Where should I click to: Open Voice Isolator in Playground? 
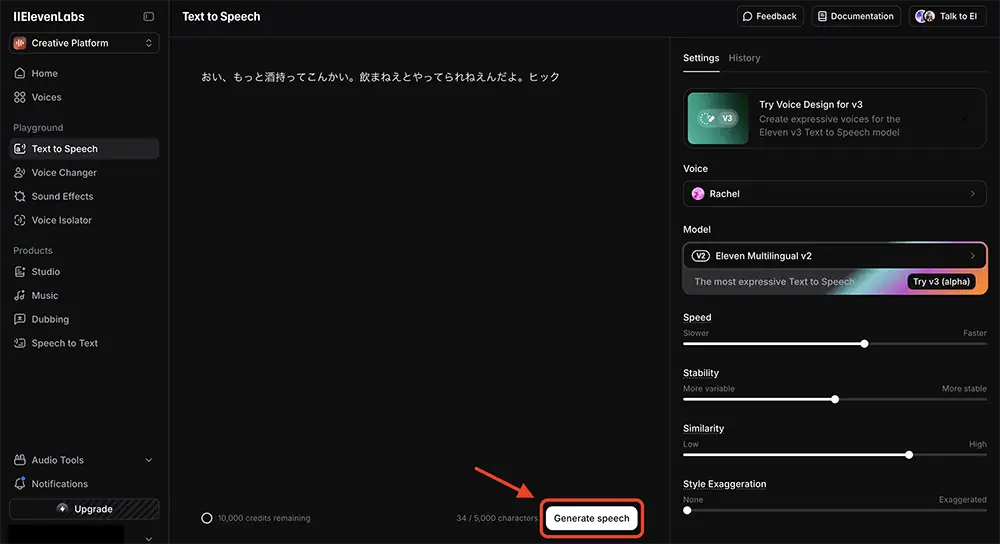tap(84, 220)
